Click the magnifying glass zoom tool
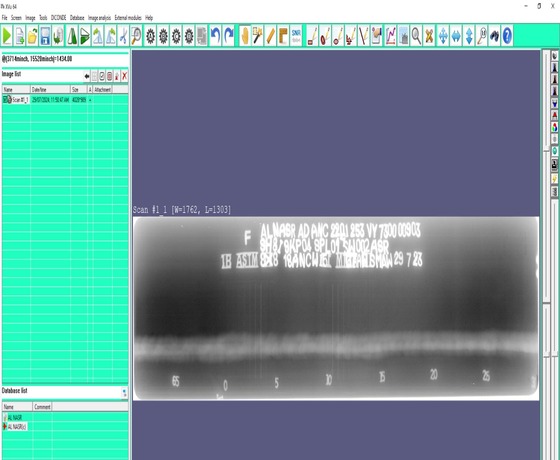The height and width of the screenshot is (460, 560). (x=416, y=36)
